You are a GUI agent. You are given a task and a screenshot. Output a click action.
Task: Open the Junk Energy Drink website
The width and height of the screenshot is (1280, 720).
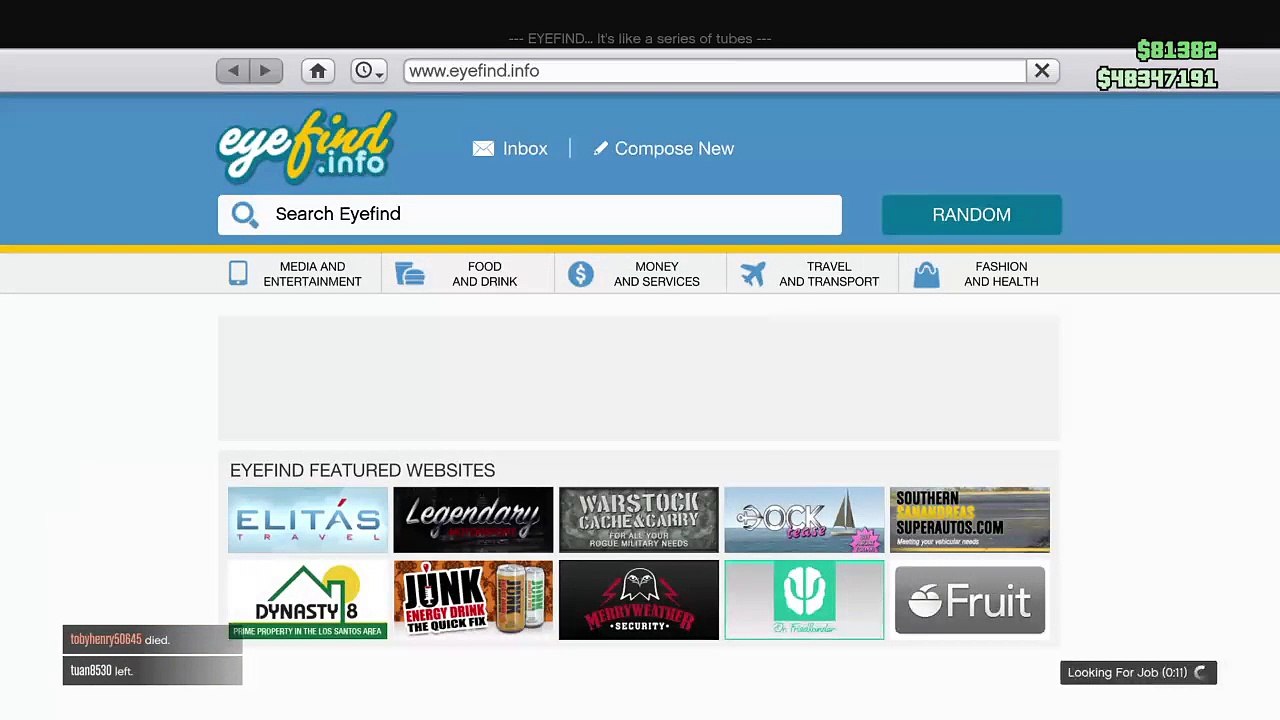[x=473, y=600]
